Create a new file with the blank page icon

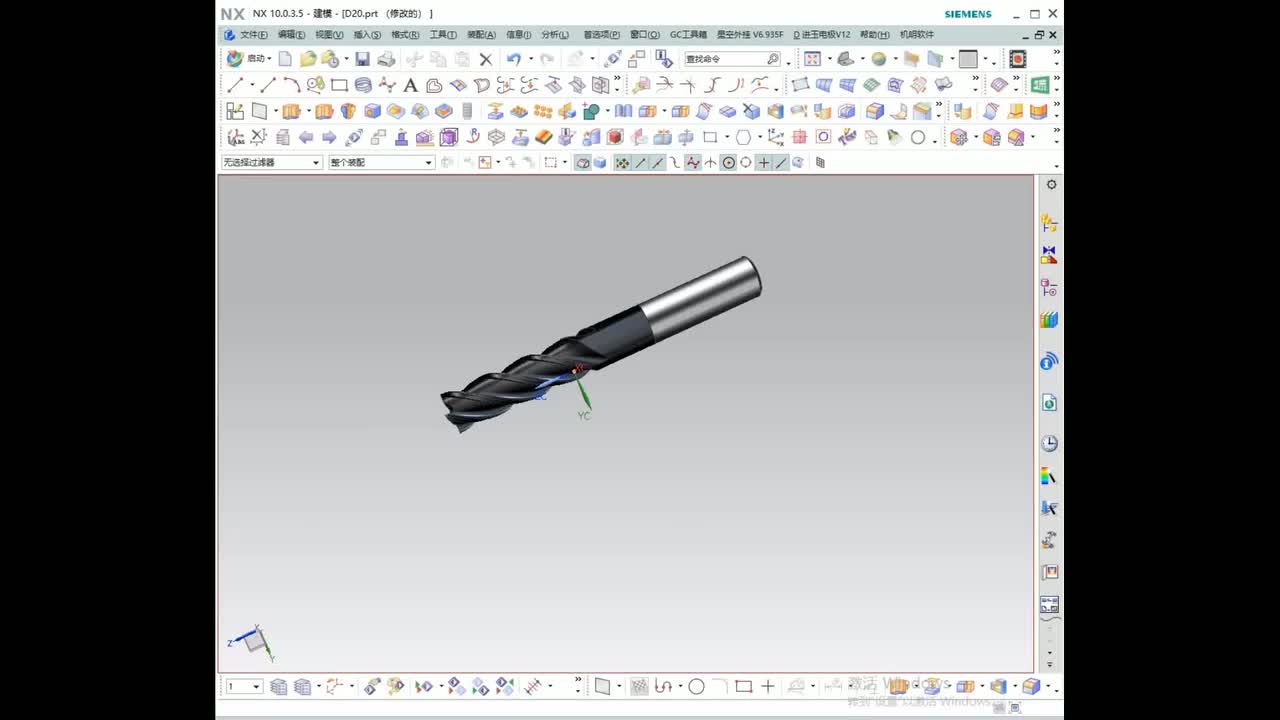pos(285,59)
